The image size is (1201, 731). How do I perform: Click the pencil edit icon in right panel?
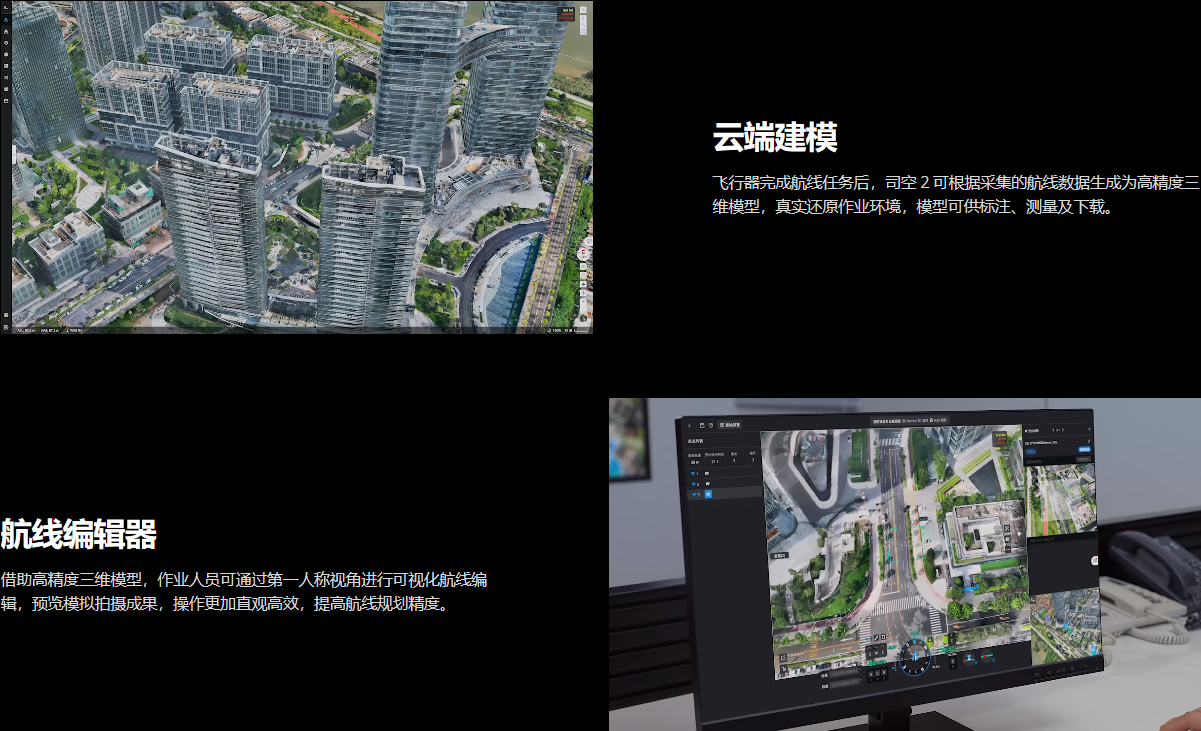click(x=1088, y=430)
